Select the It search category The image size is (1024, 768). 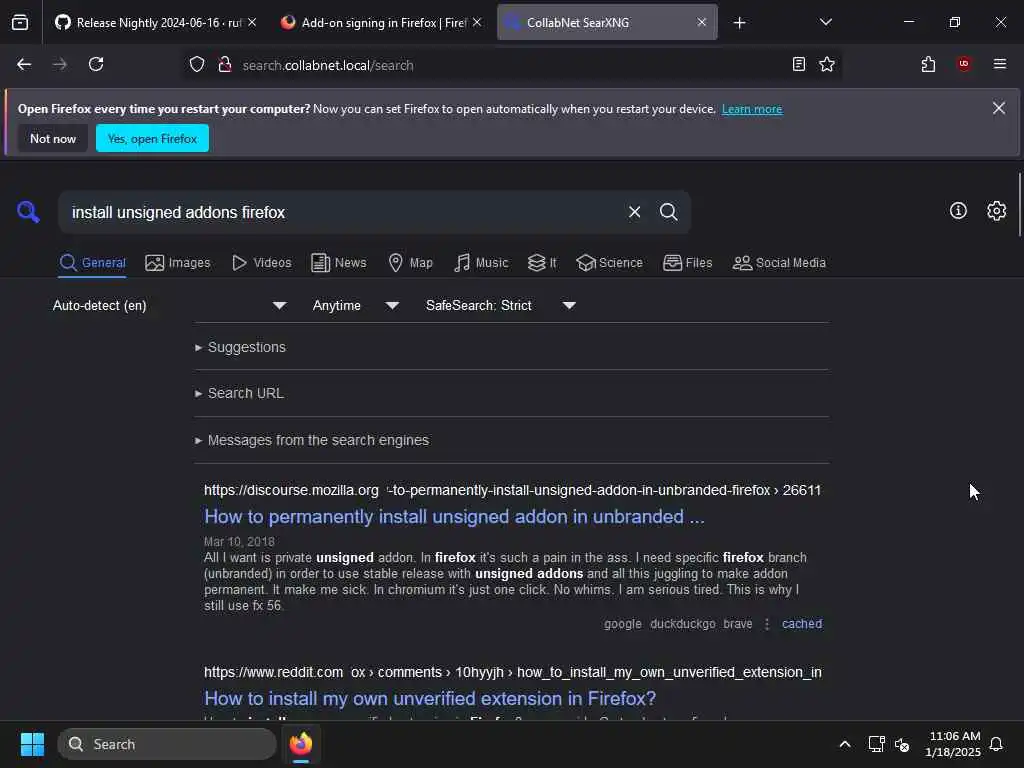[x=542, y=263]
